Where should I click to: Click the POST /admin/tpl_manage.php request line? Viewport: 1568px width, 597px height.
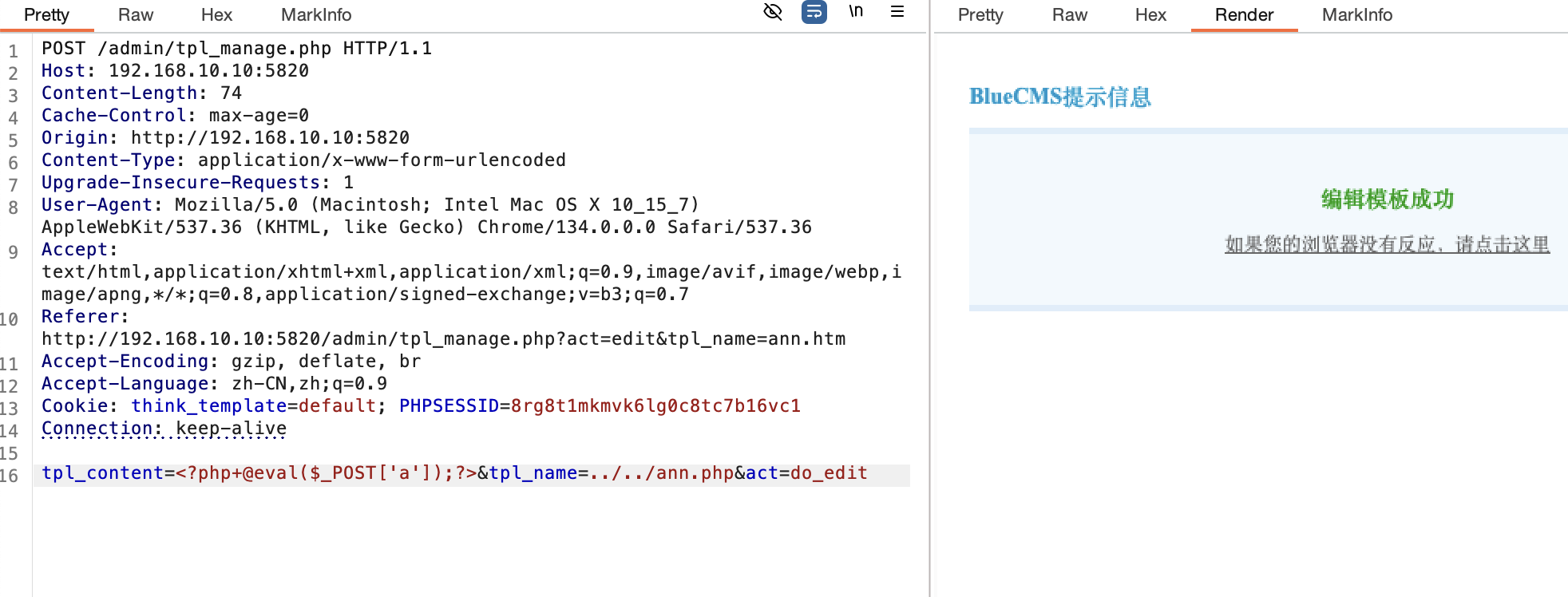(236, 49)
